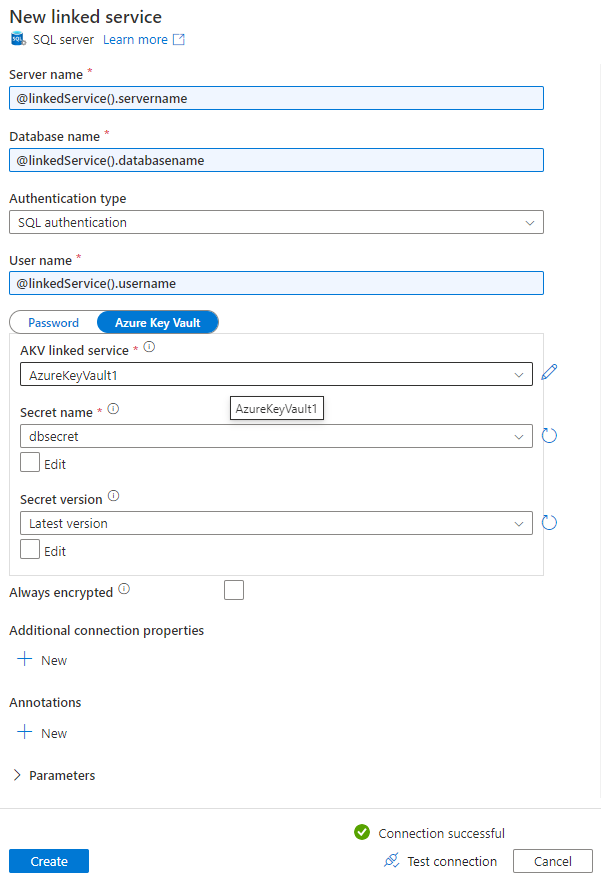Viewport: 601px width, 876px height.
Task: Toggle the Always encrypted checkbox
Action: (233, 590)
